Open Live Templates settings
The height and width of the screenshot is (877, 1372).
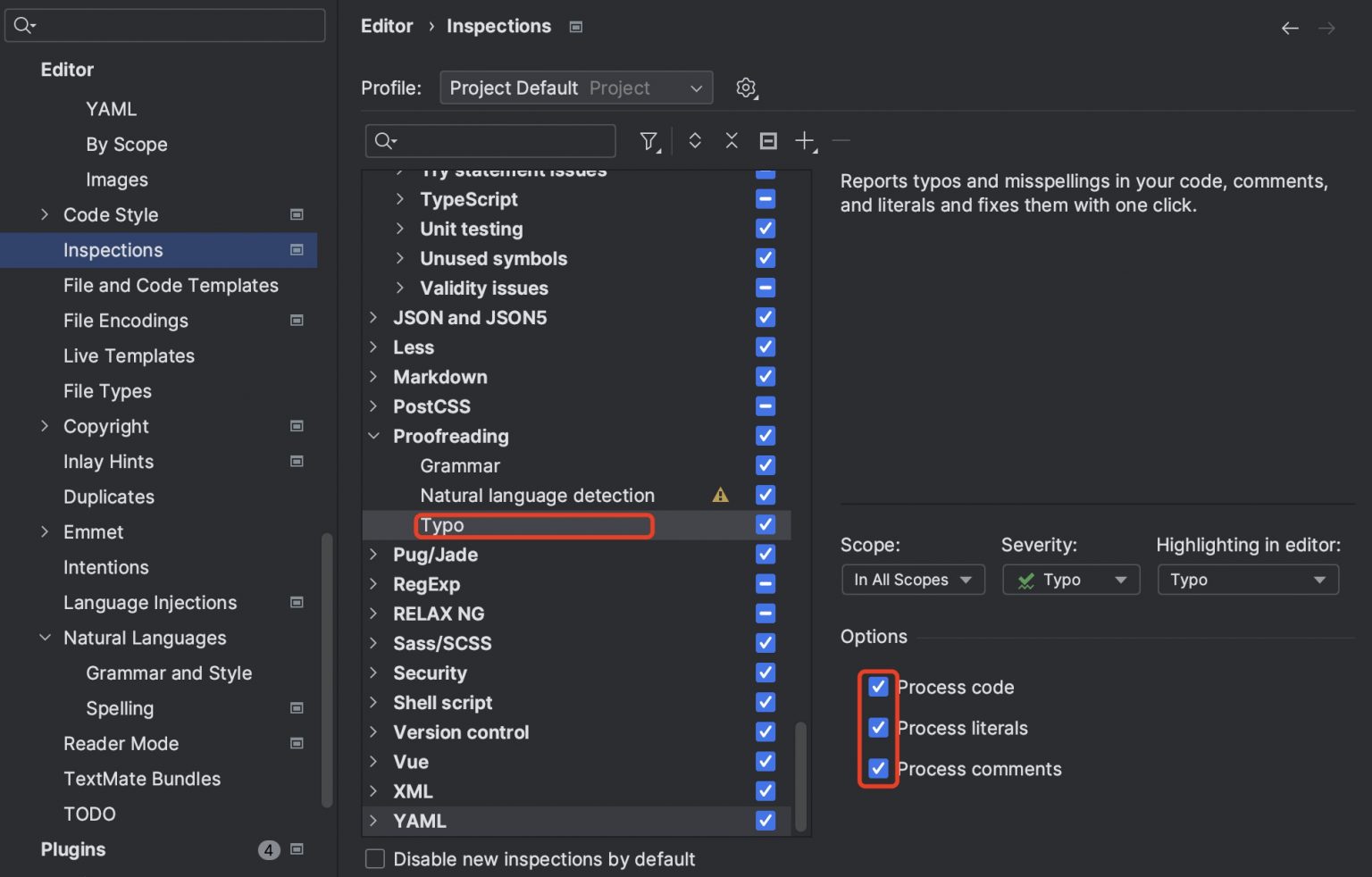pyautogui.click(x=129, y=355)
